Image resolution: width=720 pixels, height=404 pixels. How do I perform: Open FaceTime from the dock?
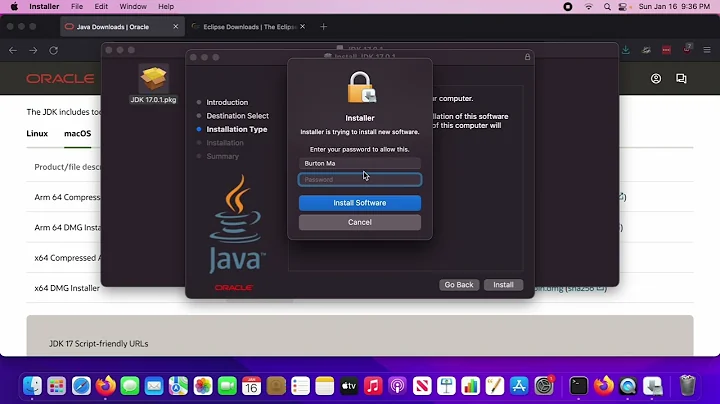tap(227, 386)
